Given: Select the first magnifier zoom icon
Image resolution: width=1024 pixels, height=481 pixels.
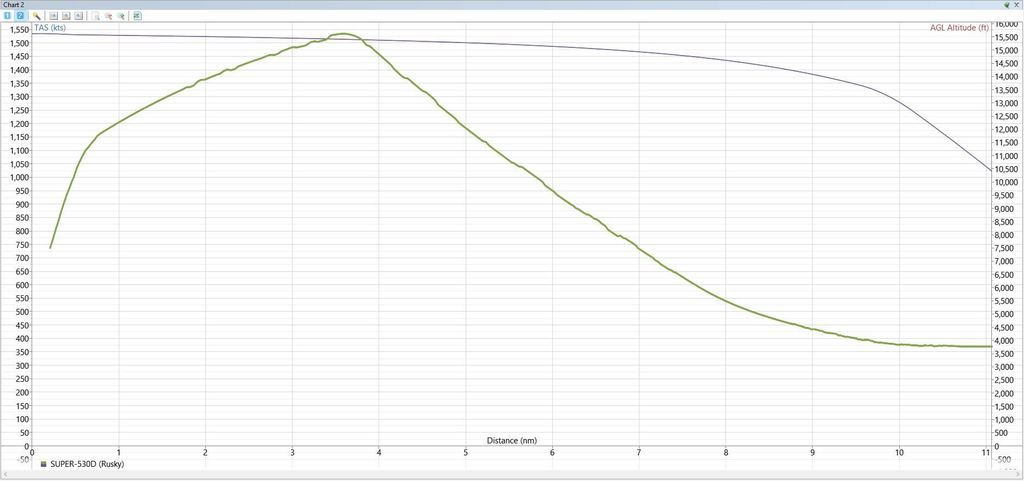Looking at the screenshot, I should [x=96, y=16].
